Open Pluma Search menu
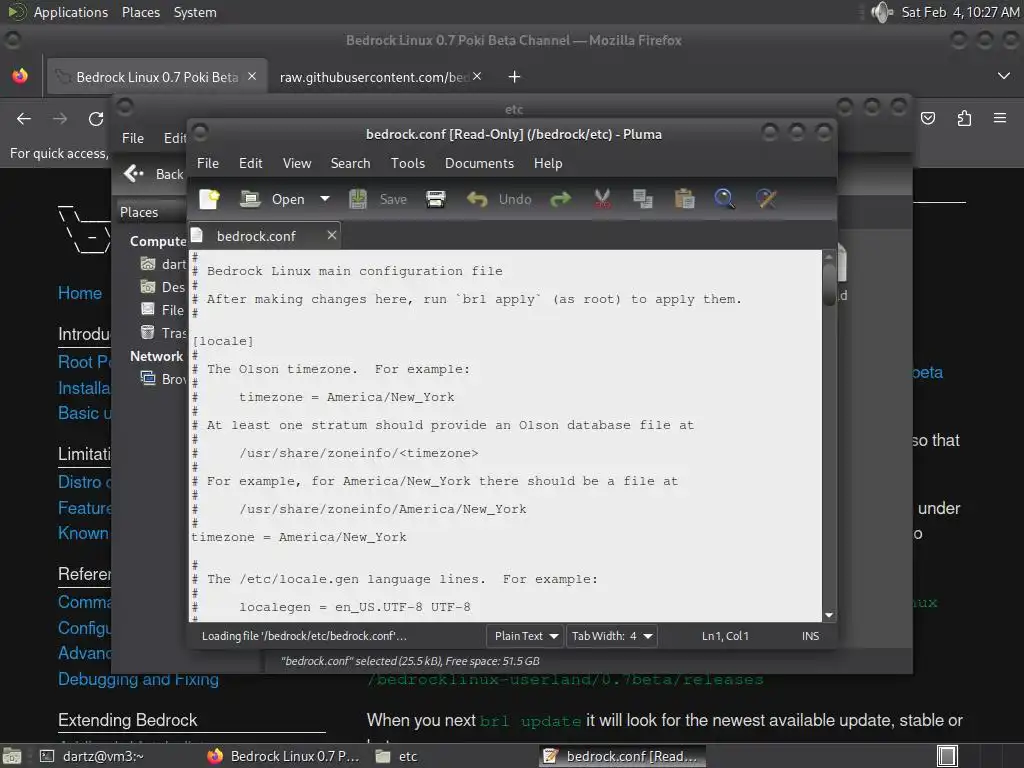The image size is (1024, 768). [x=350, y=163]
